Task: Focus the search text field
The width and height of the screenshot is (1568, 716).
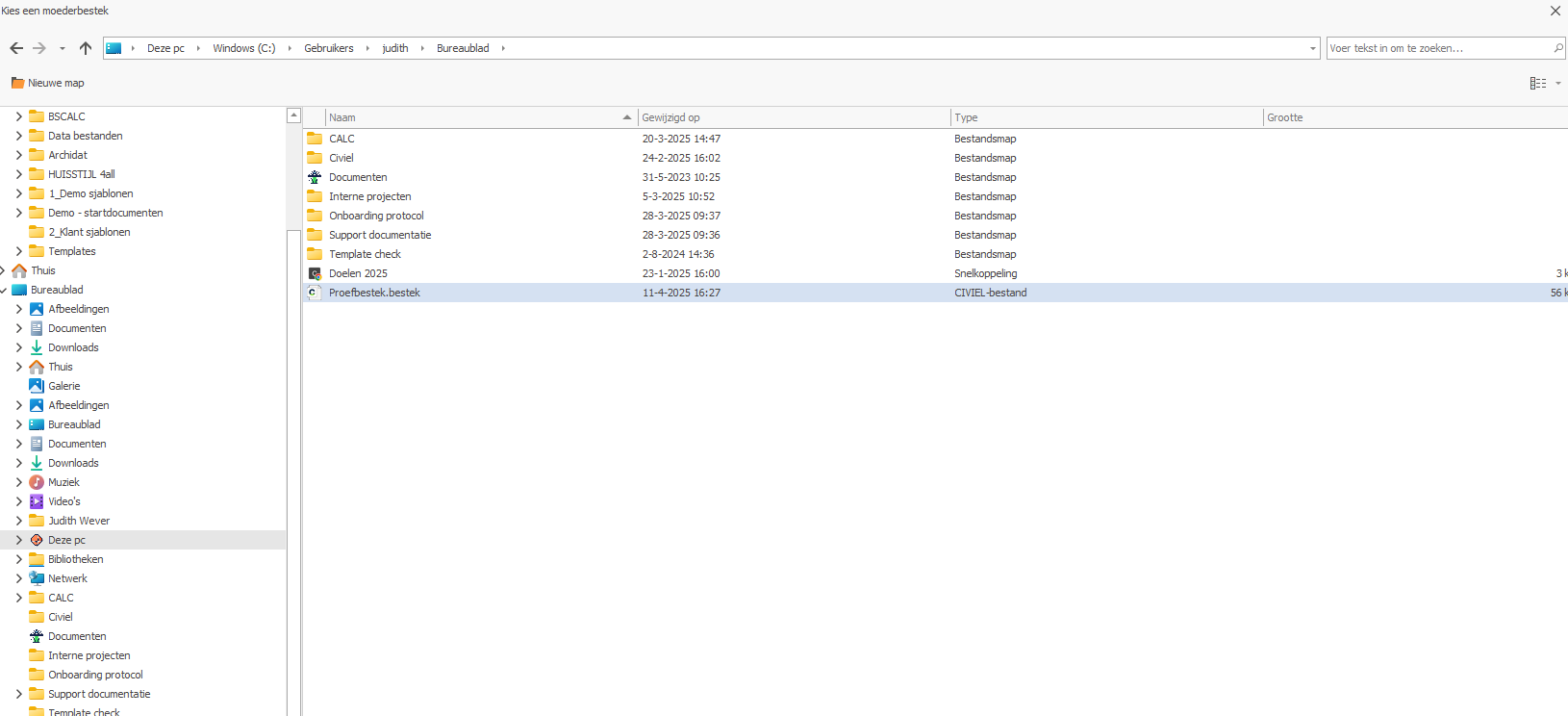Action: [x=1438, y=48]
